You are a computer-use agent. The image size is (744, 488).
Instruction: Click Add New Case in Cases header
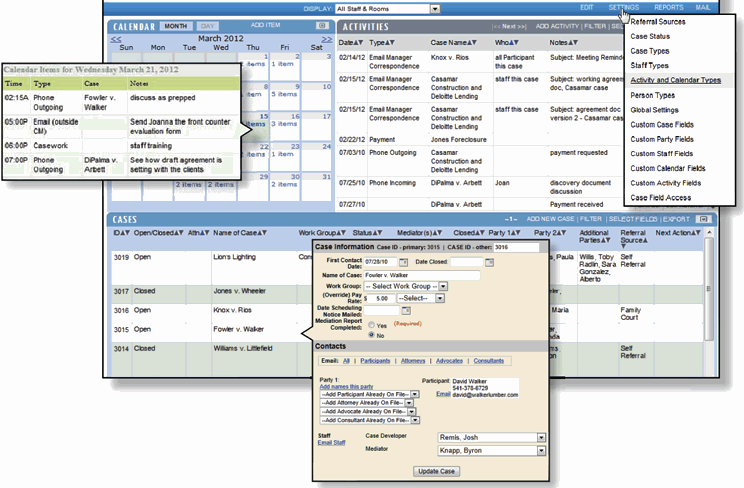(550, 219)
